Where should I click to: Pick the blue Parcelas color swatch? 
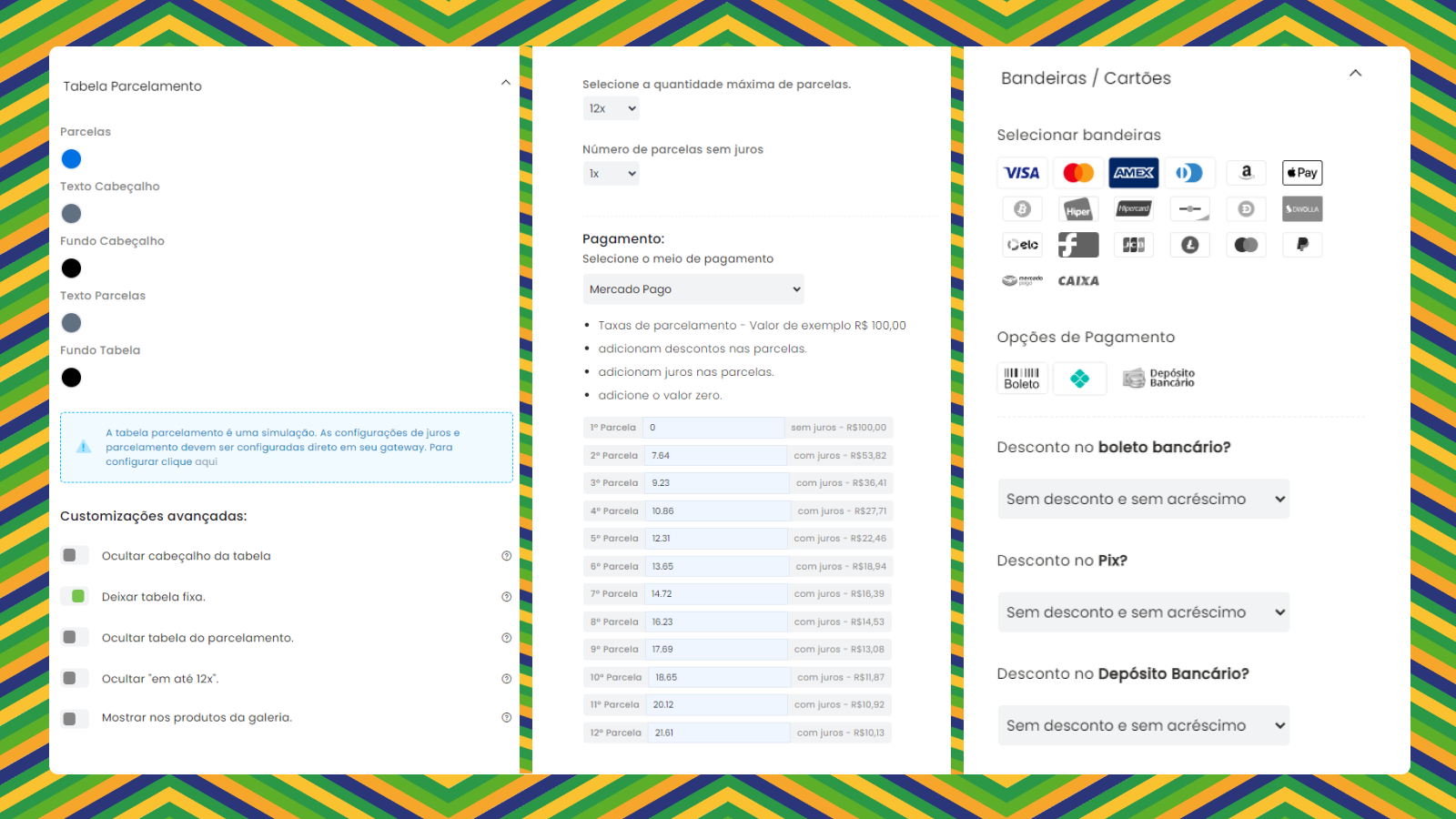(71, 159)
